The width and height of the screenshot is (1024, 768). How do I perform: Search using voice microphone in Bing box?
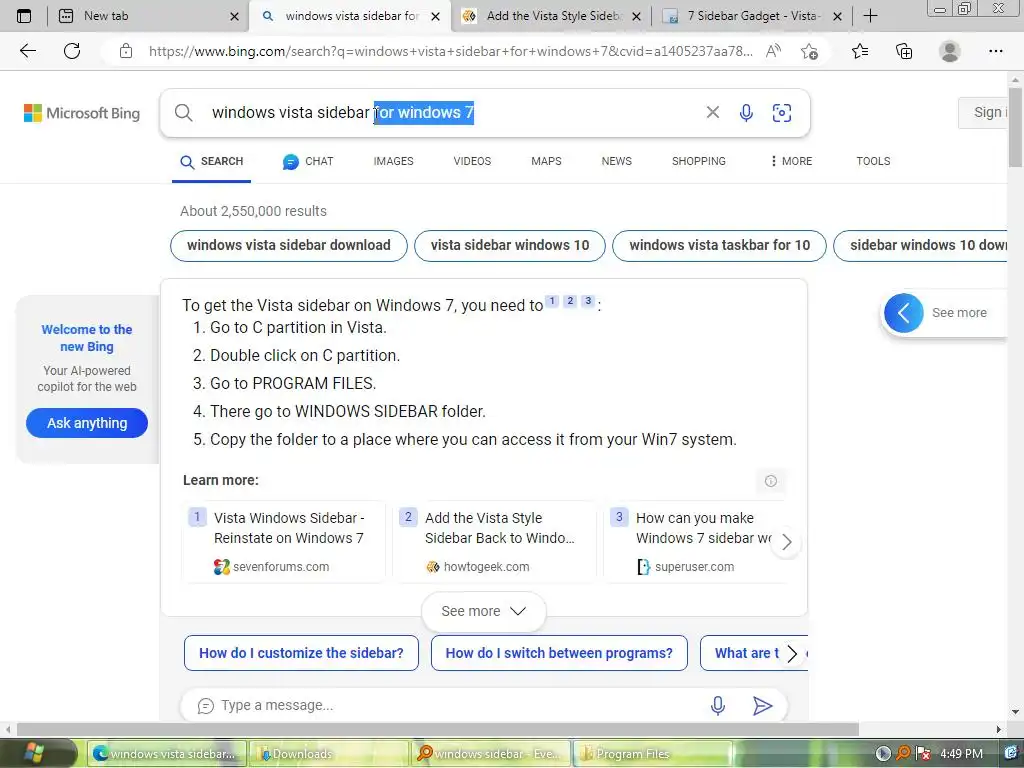click(746, 112)
